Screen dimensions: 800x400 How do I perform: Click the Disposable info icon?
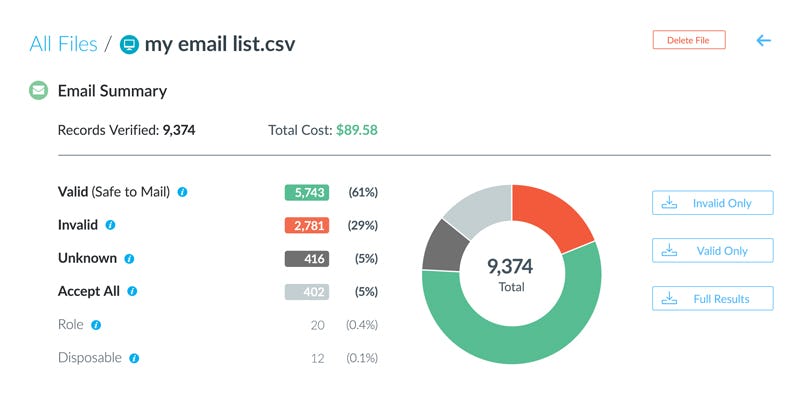tap(134, 357)
